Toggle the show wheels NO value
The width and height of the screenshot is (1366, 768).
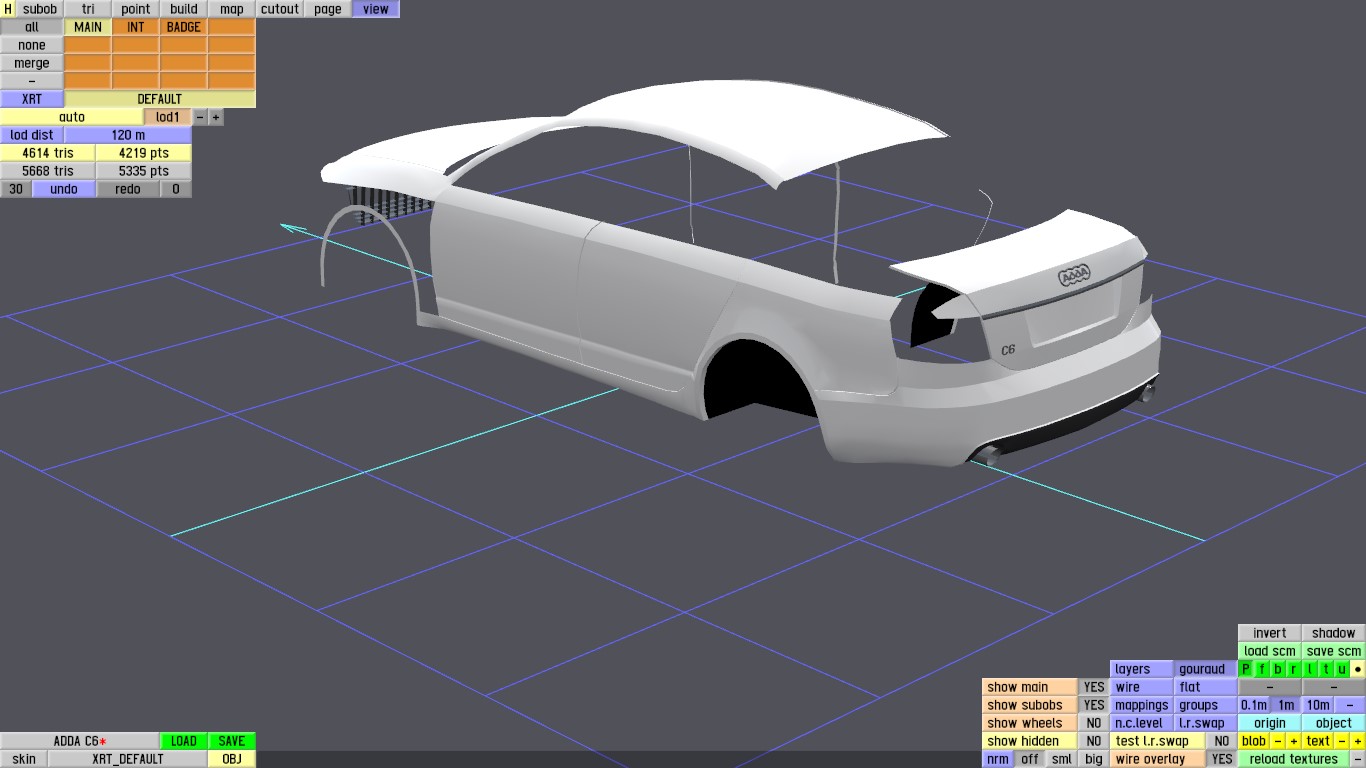tap(1094, 723)
